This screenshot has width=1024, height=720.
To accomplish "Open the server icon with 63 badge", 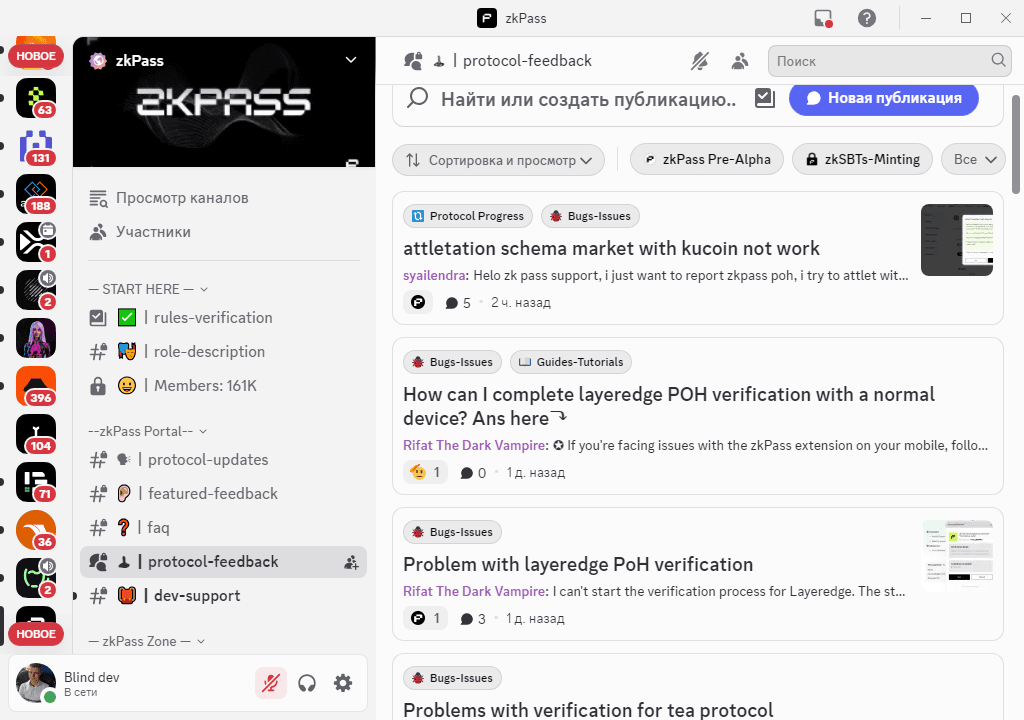I will click(36, 98).
